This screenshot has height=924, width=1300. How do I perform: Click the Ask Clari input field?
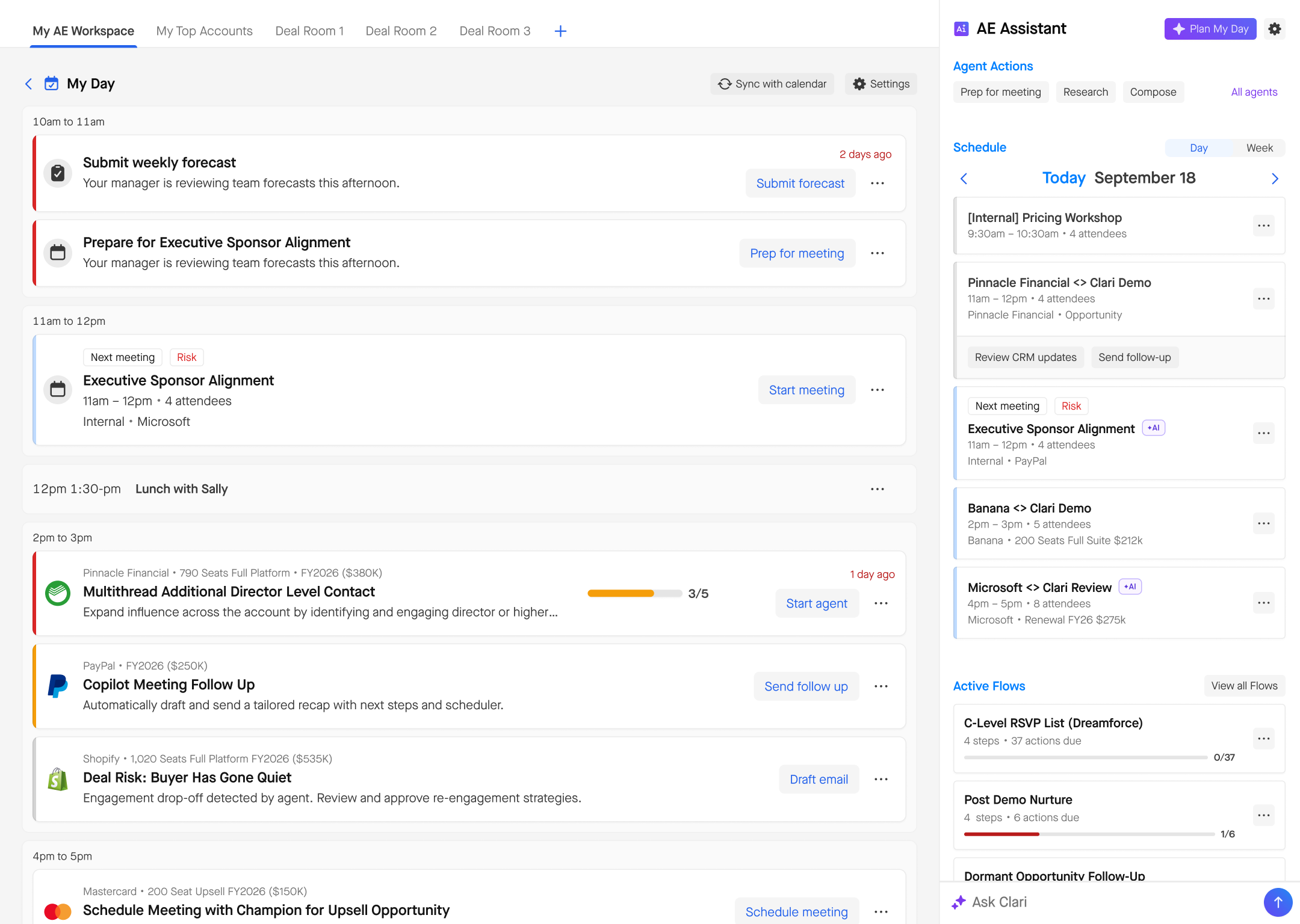1101,902
